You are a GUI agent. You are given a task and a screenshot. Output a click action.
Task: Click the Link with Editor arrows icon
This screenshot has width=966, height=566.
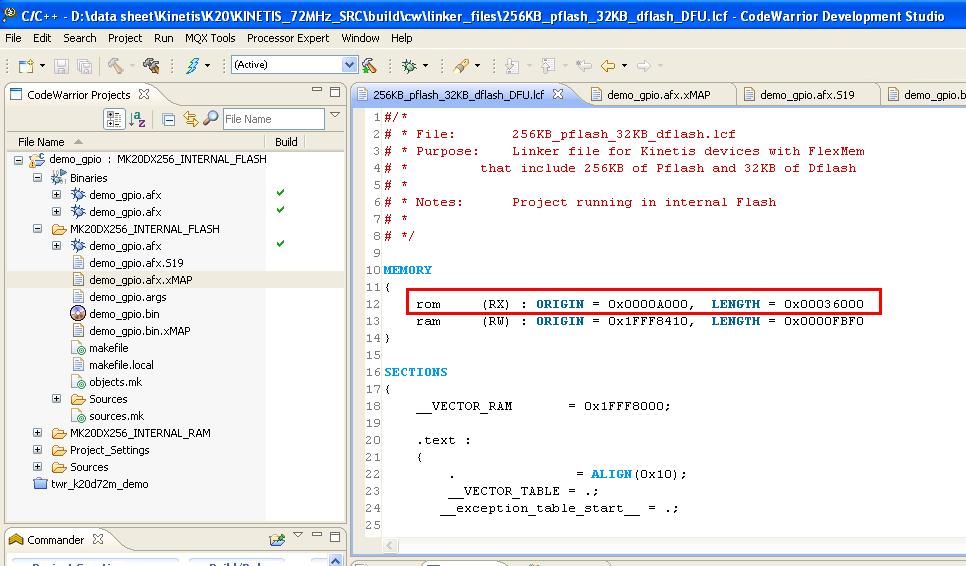(190, 119)
